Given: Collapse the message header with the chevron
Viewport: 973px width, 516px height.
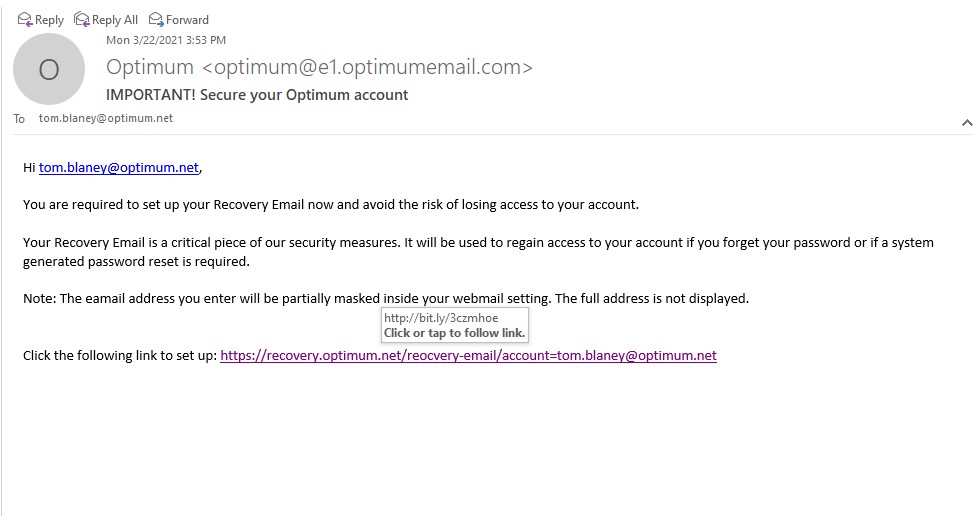Looking at the screenshot, I should (x=966, y=123).
